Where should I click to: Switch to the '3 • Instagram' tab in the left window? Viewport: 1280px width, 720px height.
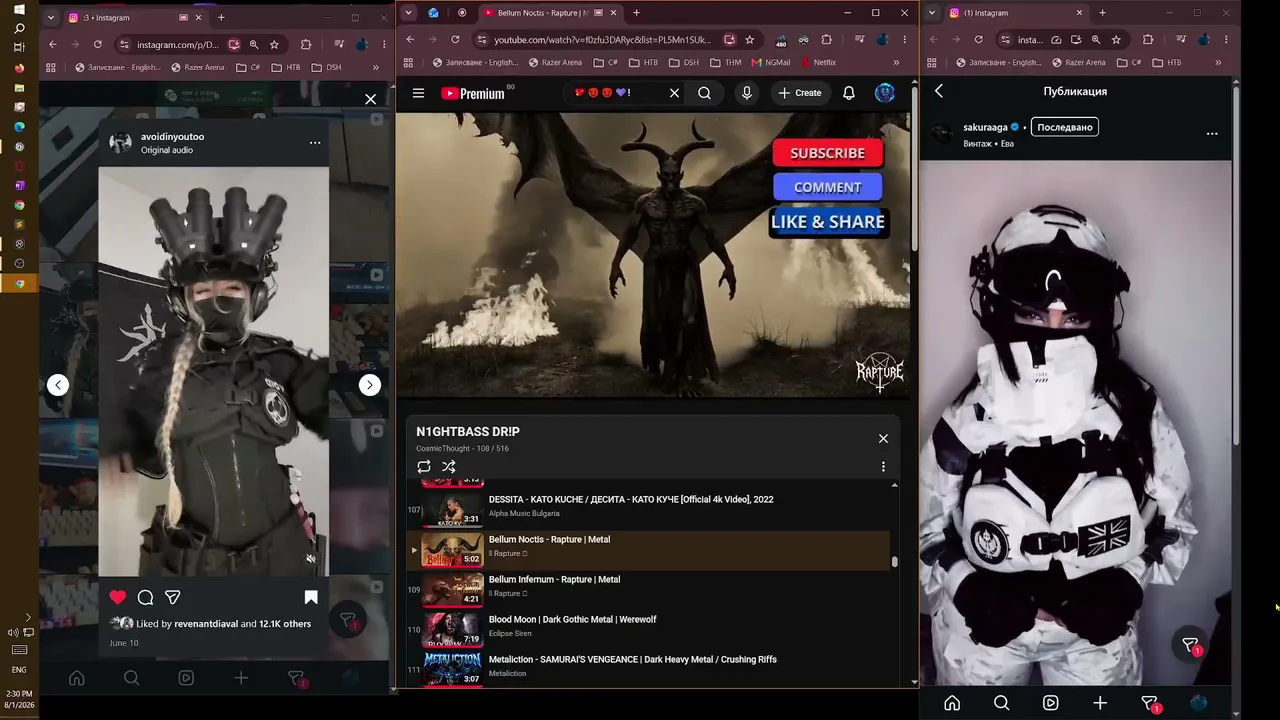(x=134, y=17)
